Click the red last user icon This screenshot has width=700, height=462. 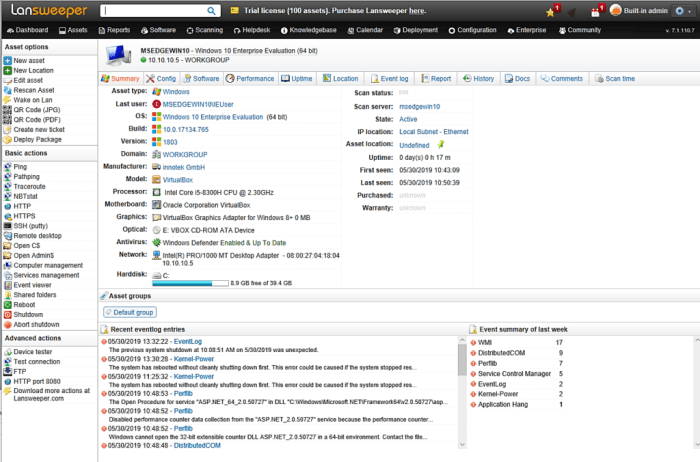[x=156, y=104]
